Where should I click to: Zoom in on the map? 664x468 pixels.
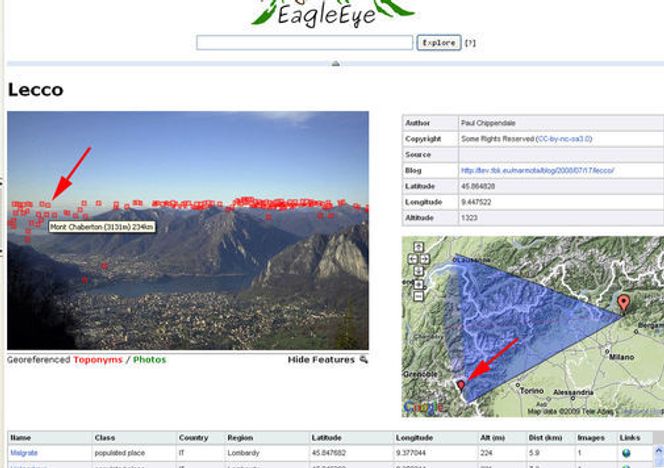(x=418, y=284)
